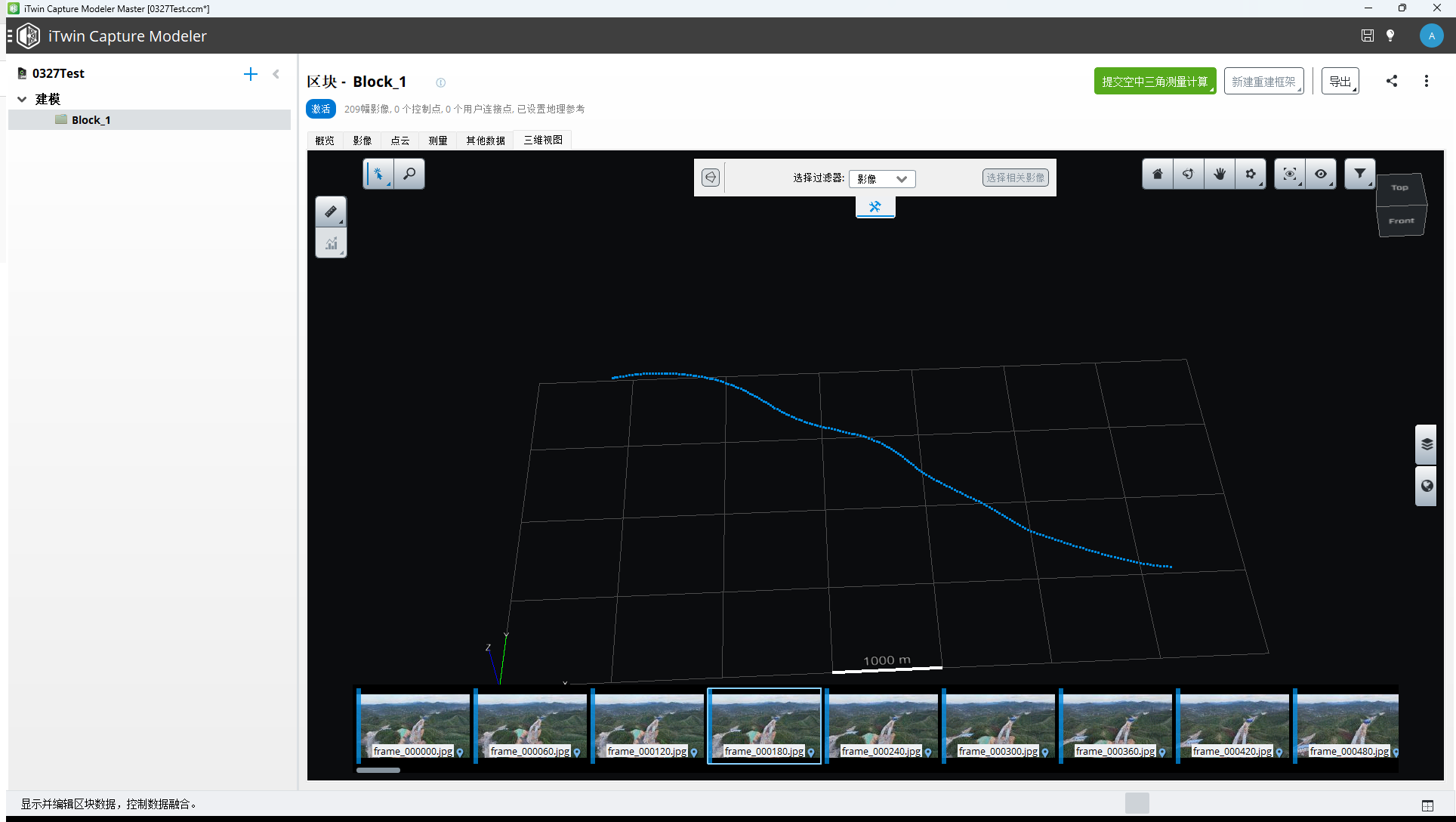
Task: Toggle the pinned tool settings tab
Action: [875, 206]
